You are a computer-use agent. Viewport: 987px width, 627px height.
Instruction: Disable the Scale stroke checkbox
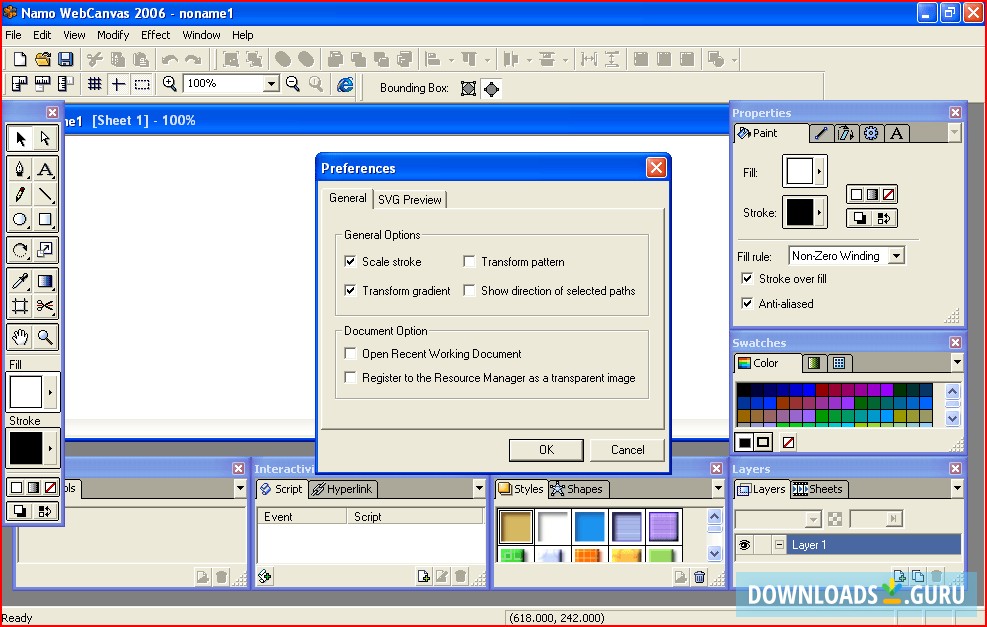(x=351, y=261)
